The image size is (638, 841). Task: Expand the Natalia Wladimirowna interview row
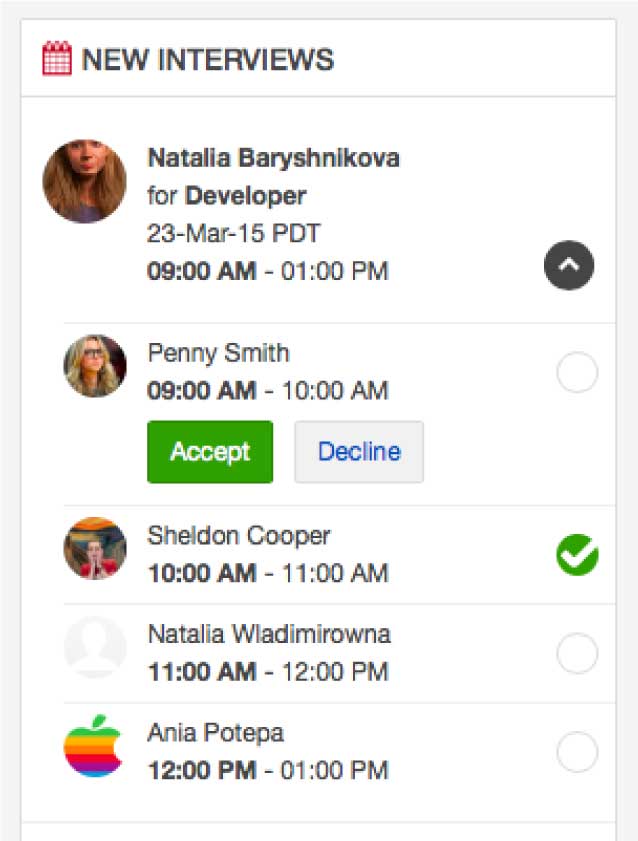[x=340, y=653]
